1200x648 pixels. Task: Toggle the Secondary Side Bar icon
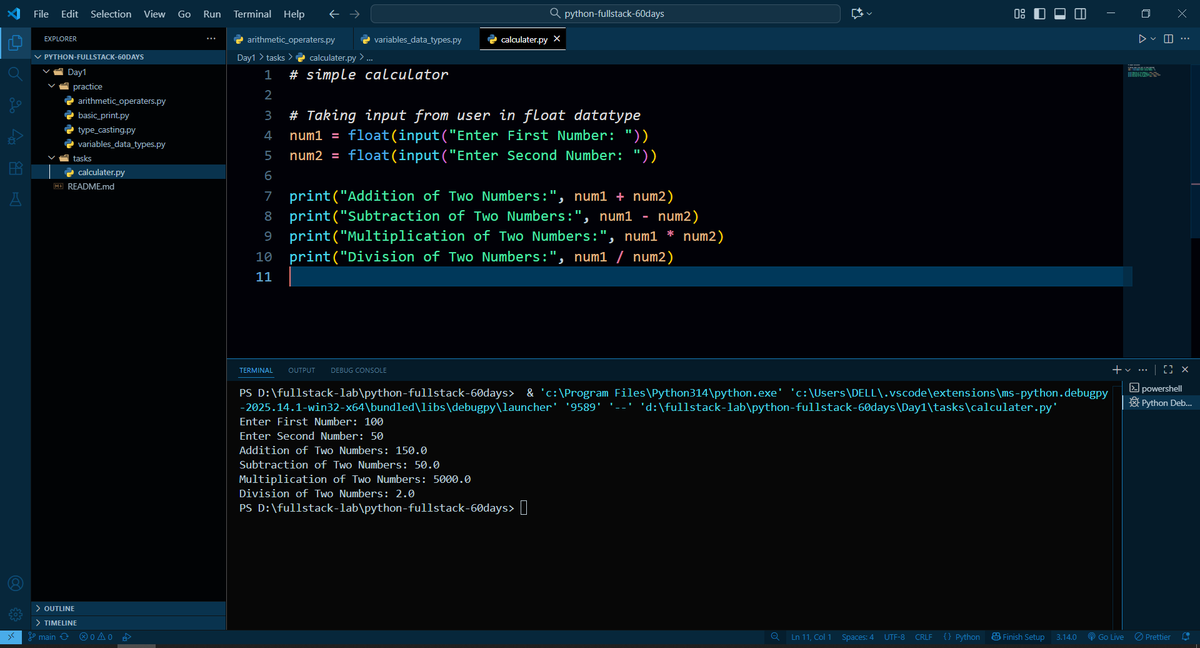1082,13
